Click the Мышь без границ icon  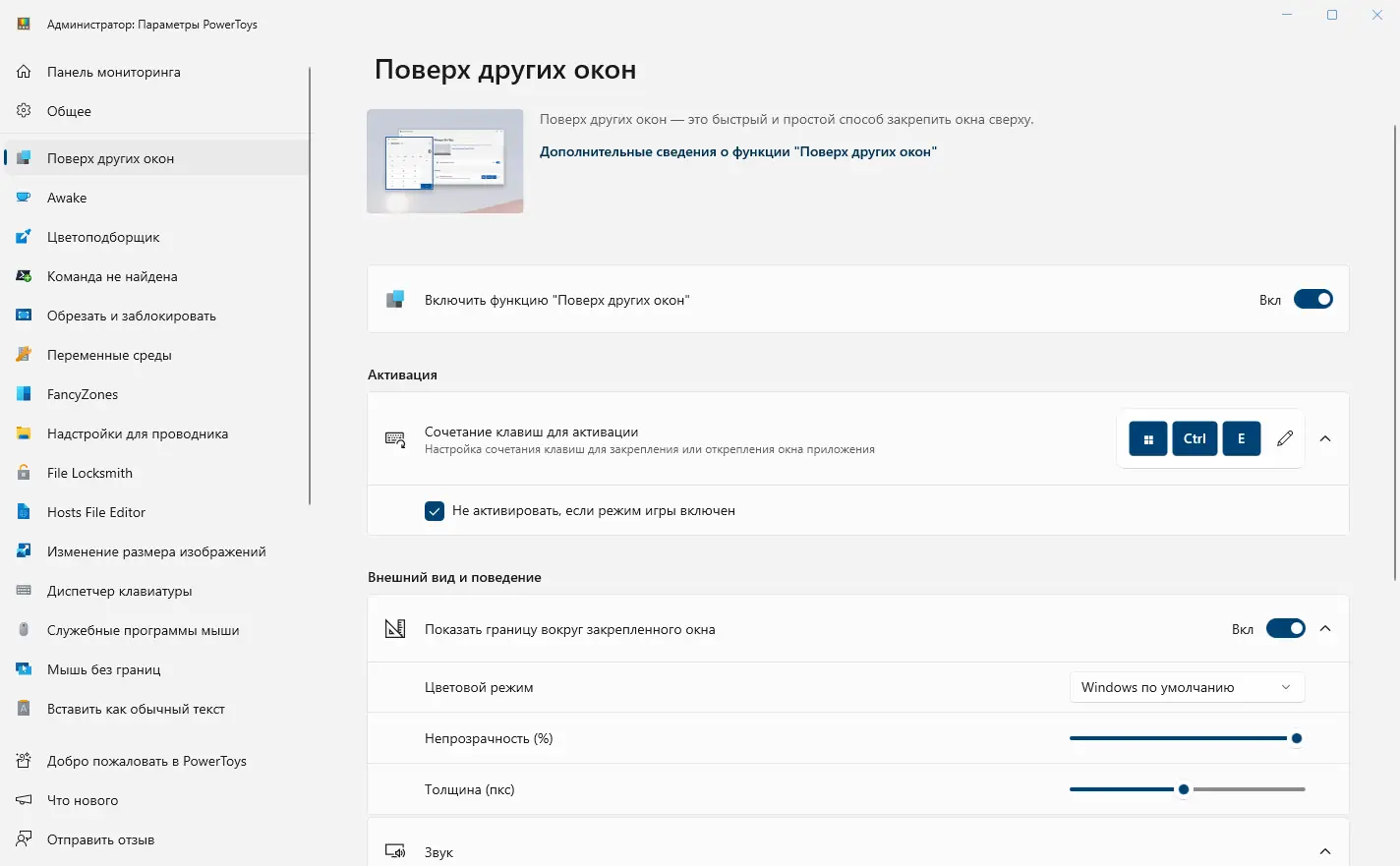24,669
